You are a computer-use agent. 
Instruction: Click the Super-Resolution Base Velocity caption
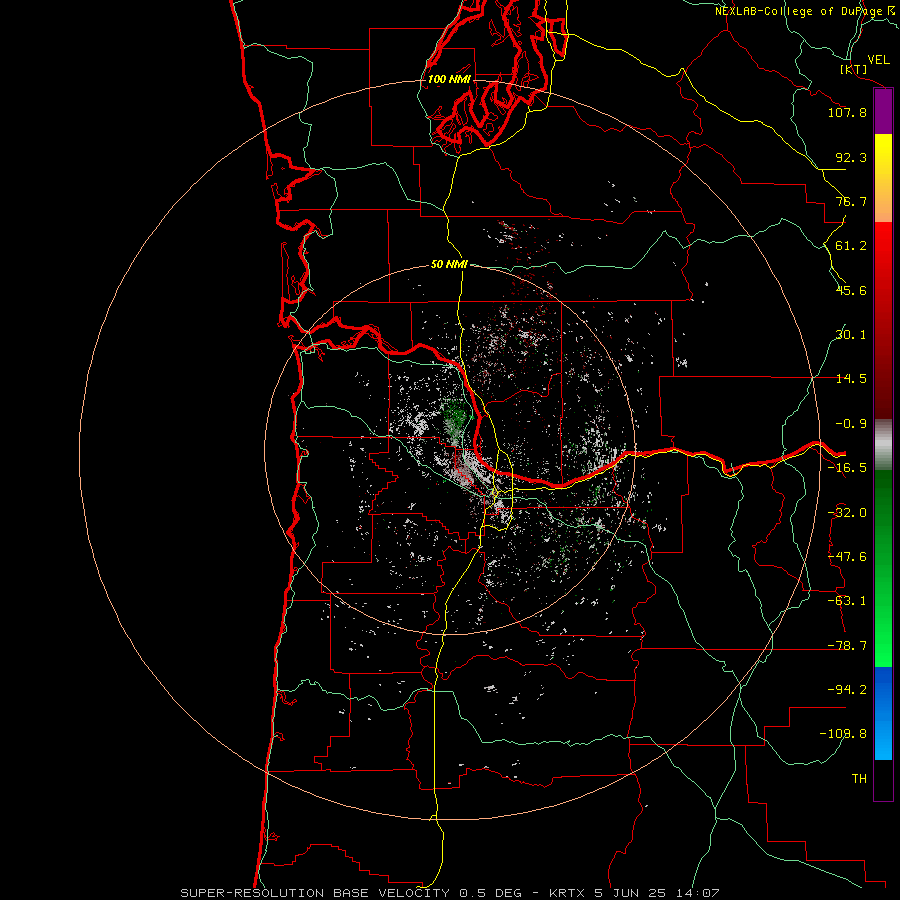[x=449, y=893]
